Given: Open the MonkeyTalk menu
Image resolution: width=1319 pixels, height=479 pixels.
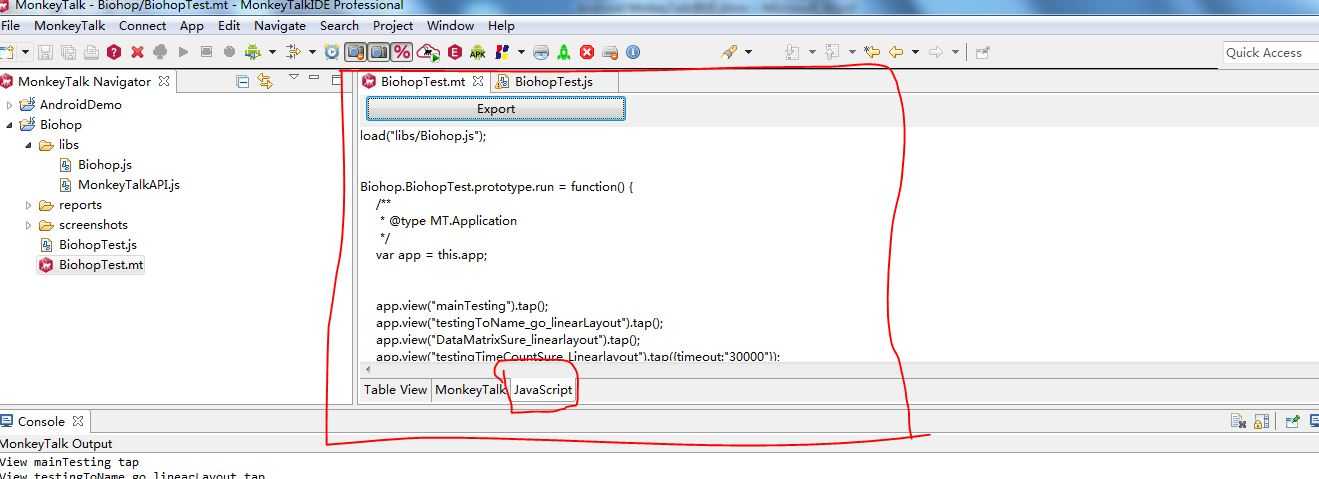Looking at the screenshot, I should click(69, 25).
